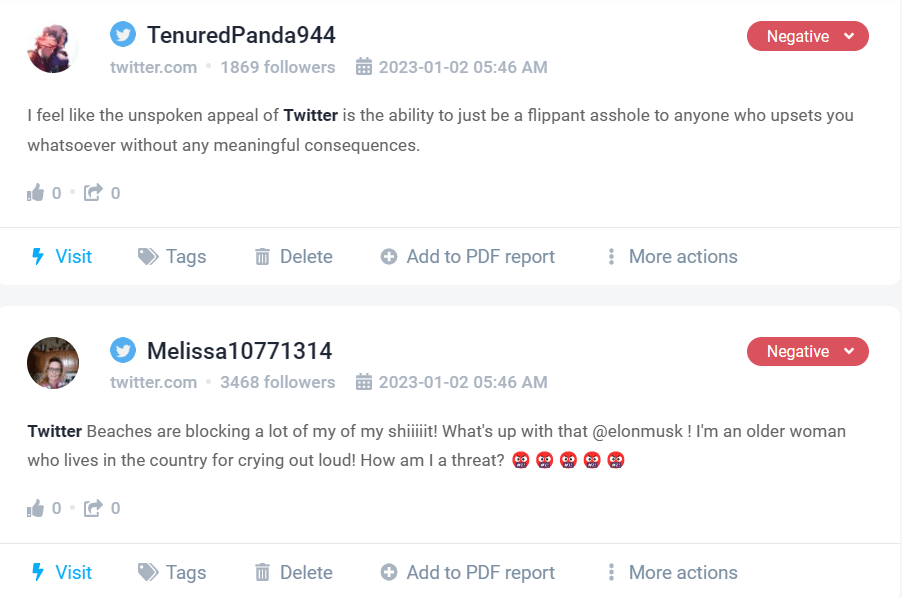Open the Negative sentiment dropdown for Melissa10771314

pos(807,351)
